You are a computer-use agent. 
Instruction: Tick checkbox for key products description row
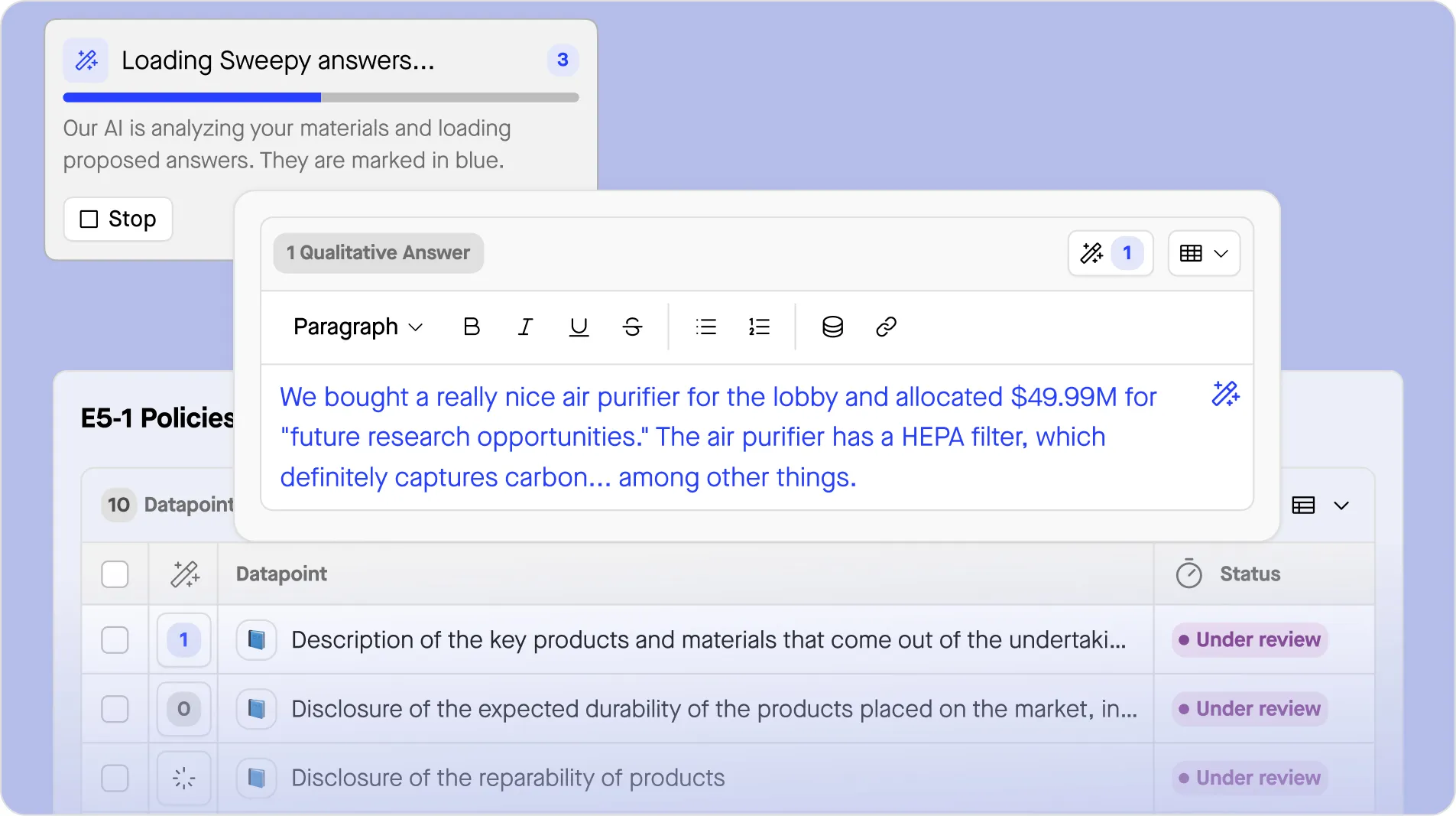pos(115,640)
